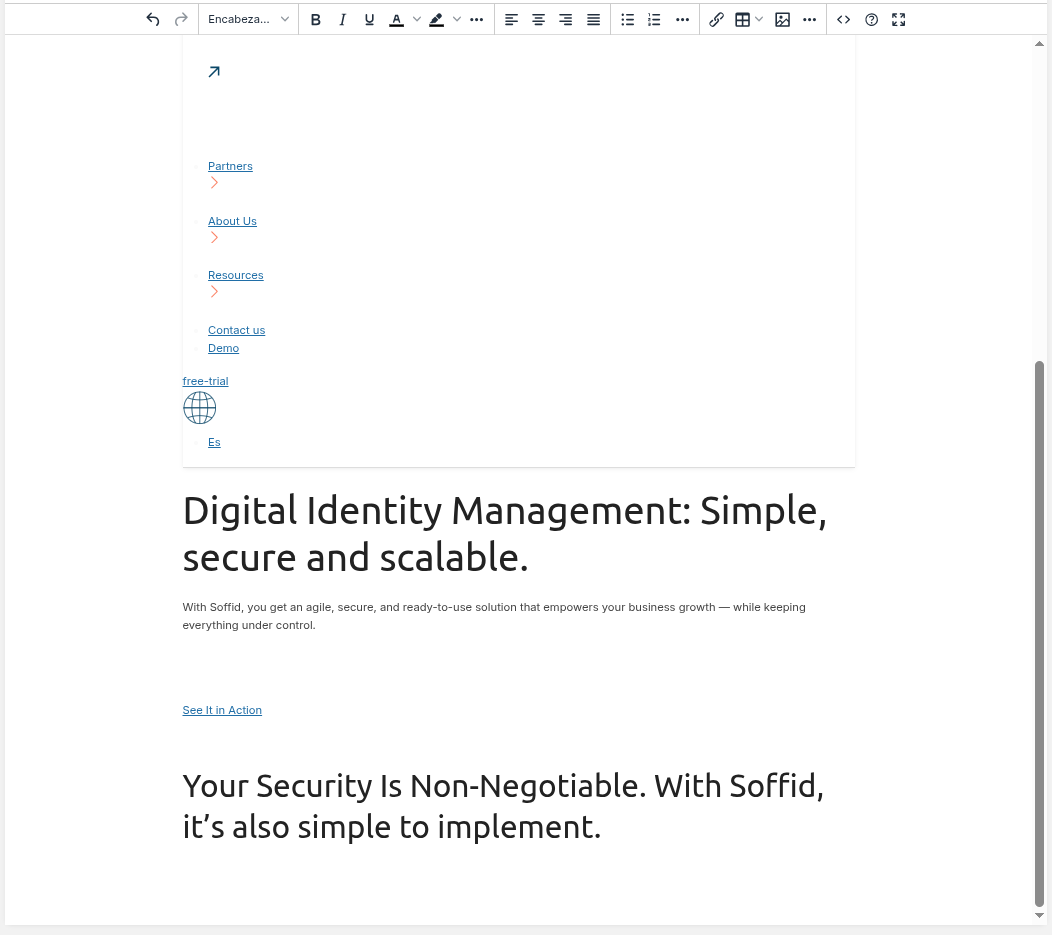
Task: Select the Es language link
Action: tap(214, 443)
